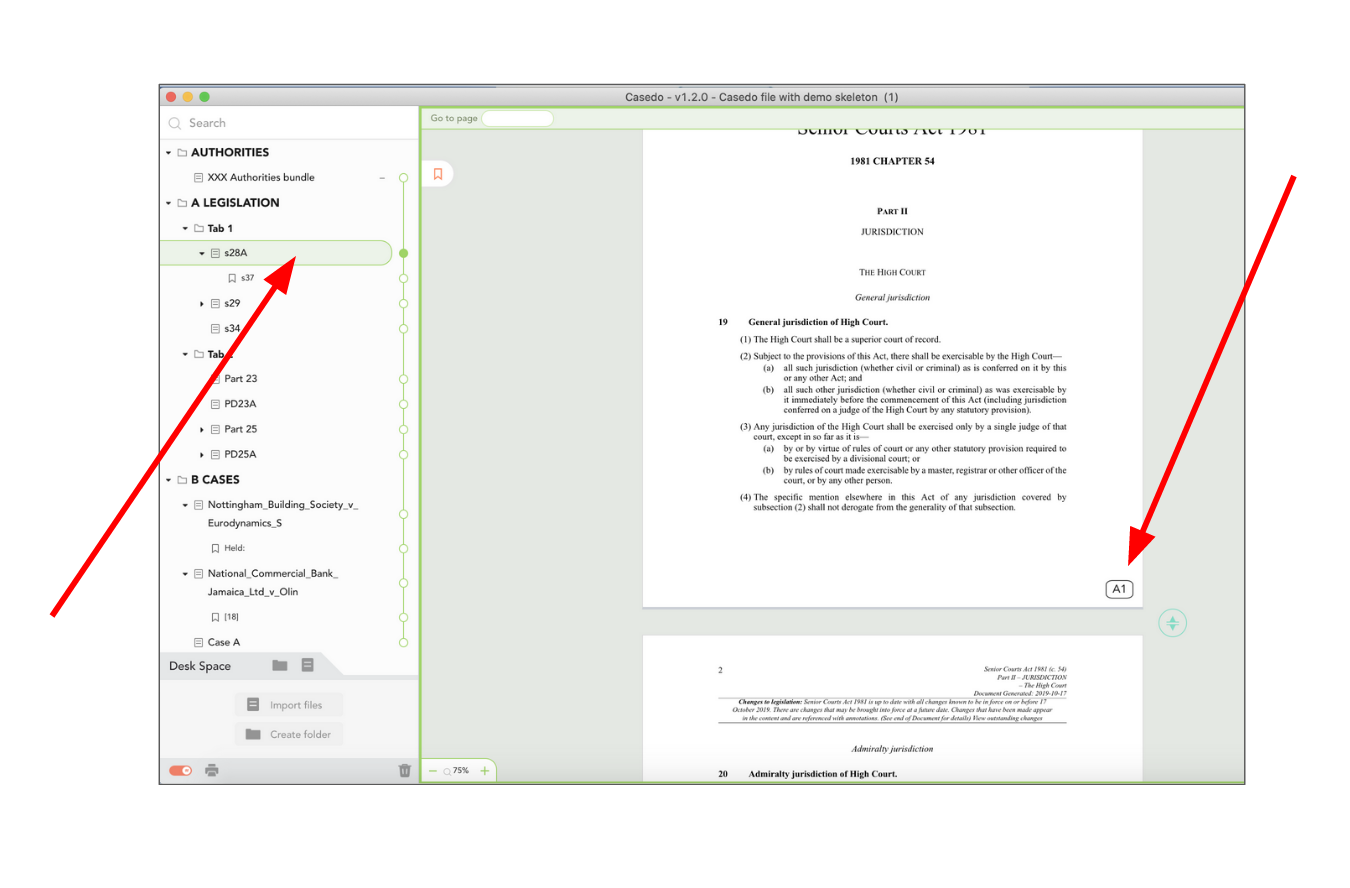The width and height of the screenshot is (1350, 888).
Task: Collapse the AUTHORITIES folder
Action: point(169,153)
